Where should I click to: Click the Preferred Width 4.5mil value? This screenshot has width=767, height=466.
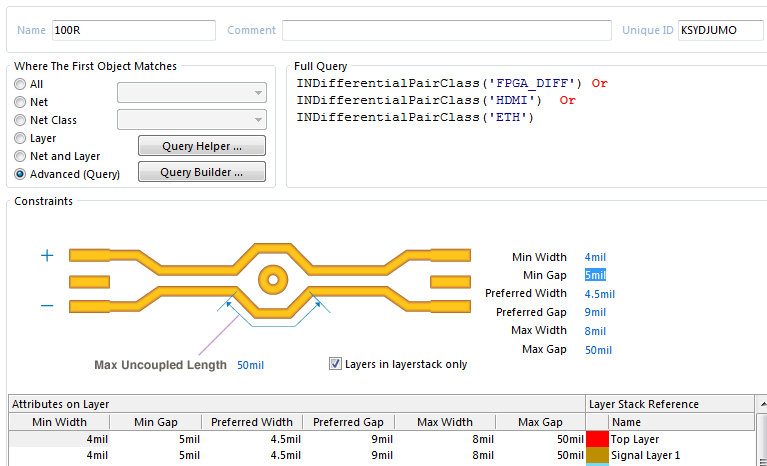click(599, 294)
